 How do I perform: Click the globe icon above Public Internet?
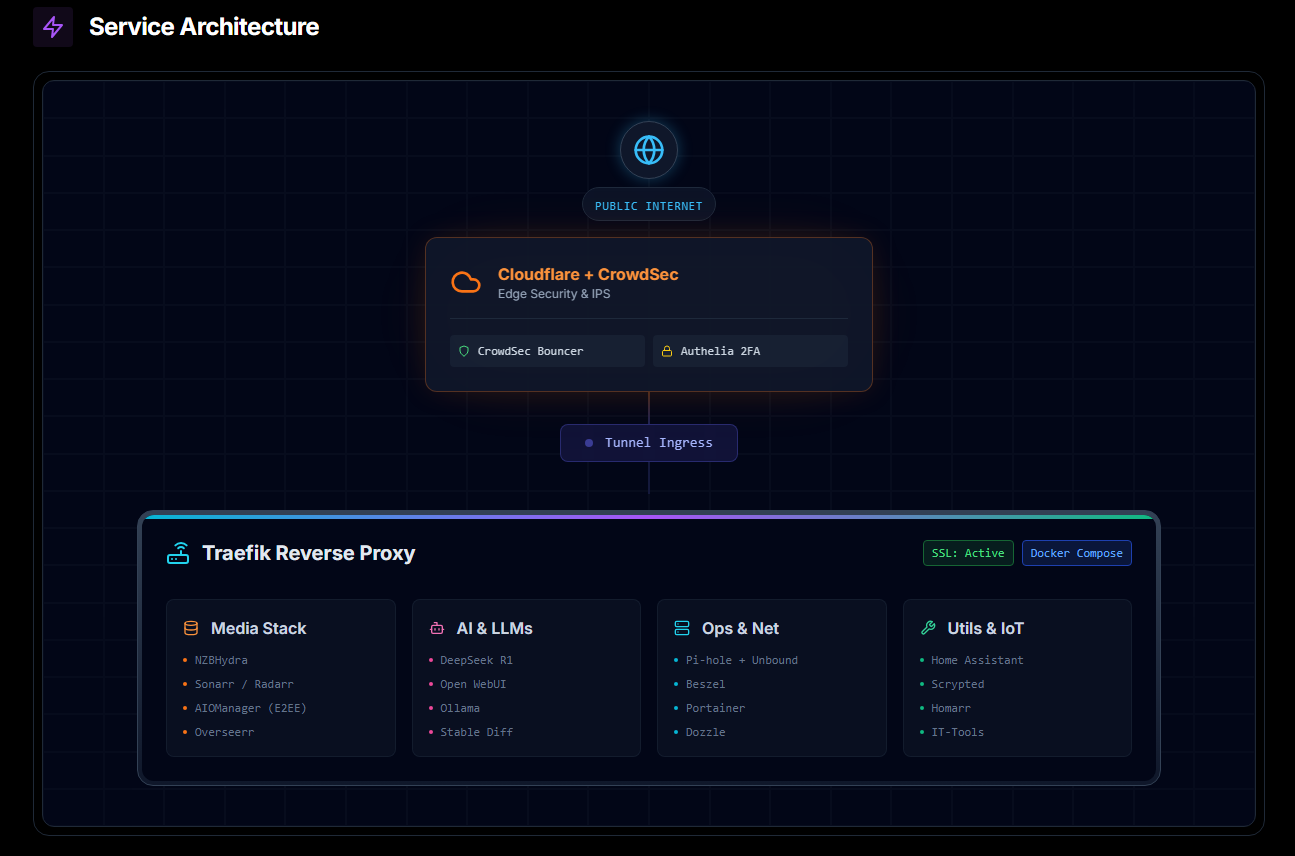point(649,150)
